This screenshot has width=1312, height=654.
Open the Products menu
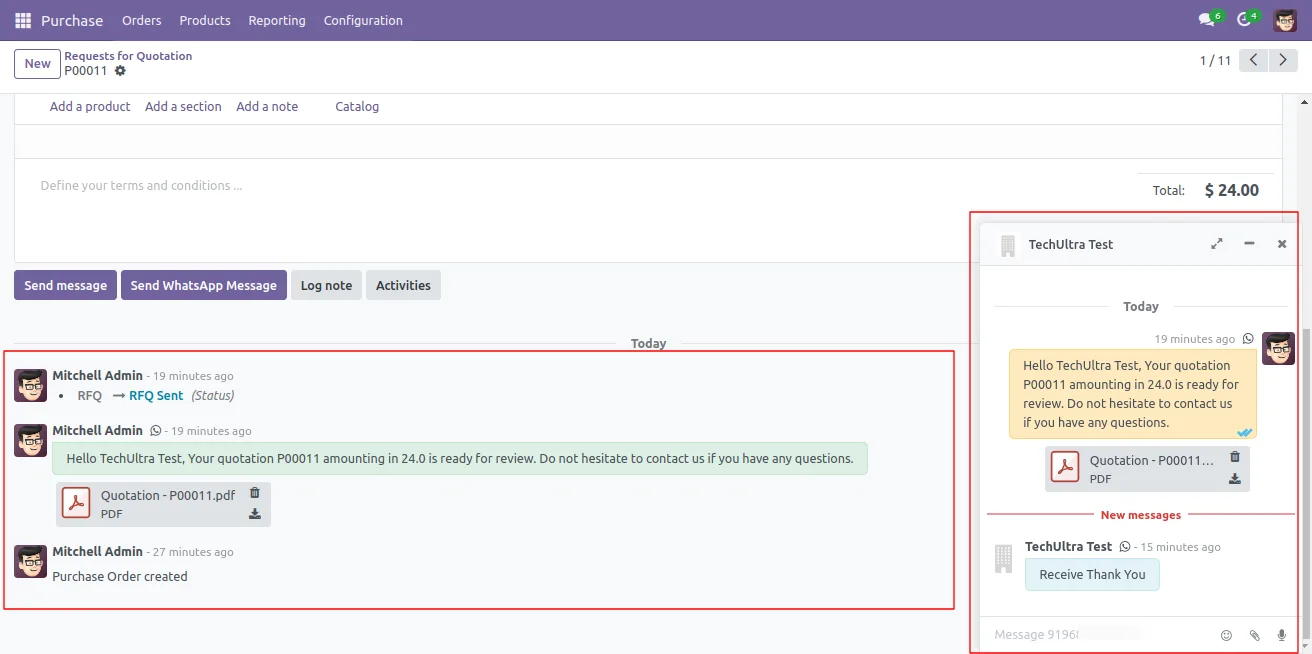[x=205, y=20]
